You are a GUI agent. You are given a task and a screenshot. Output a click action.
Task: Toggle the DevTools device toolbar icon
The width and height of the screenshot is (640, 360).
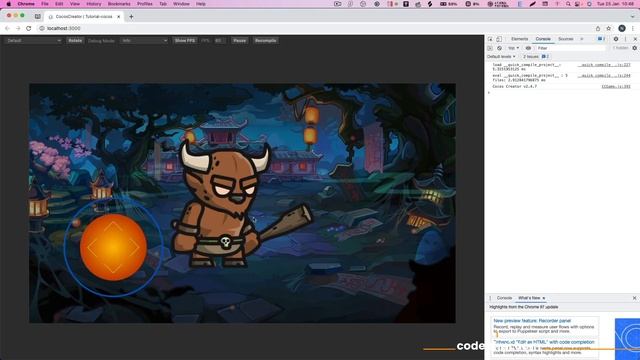499,39
